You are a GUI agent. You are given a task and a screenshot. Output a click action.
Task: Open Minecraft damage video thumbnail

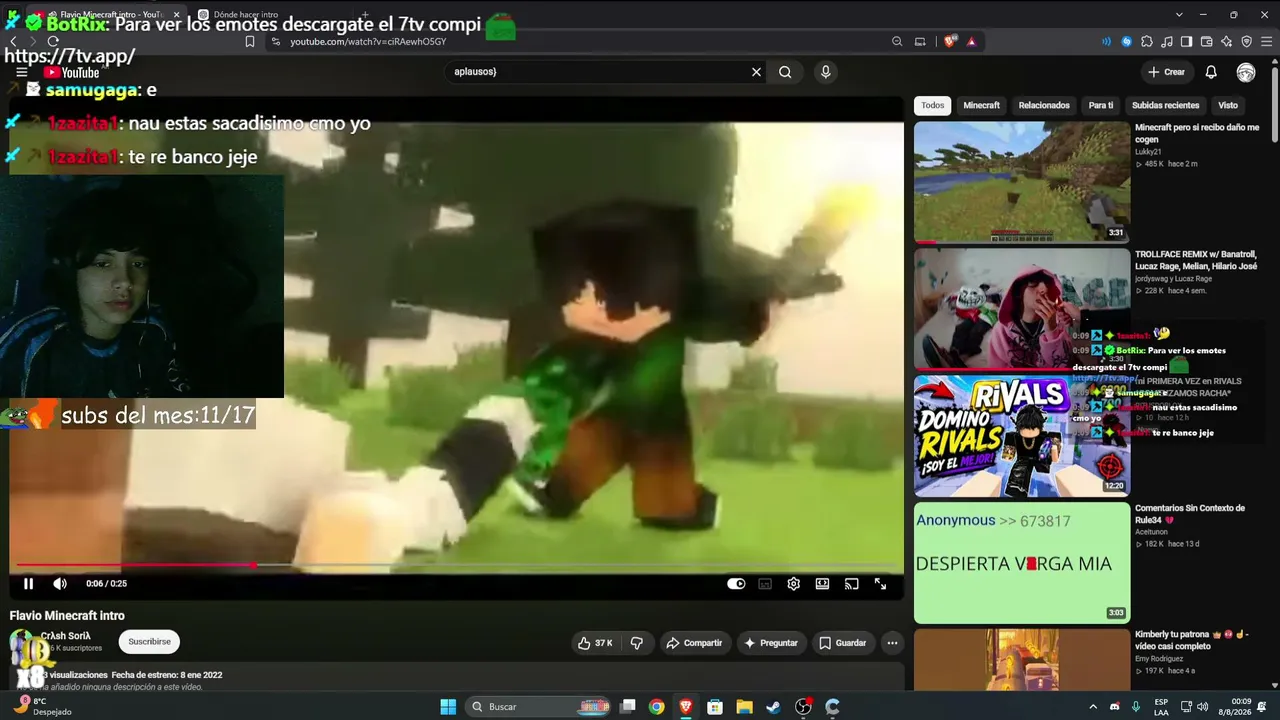[1022, 182]
